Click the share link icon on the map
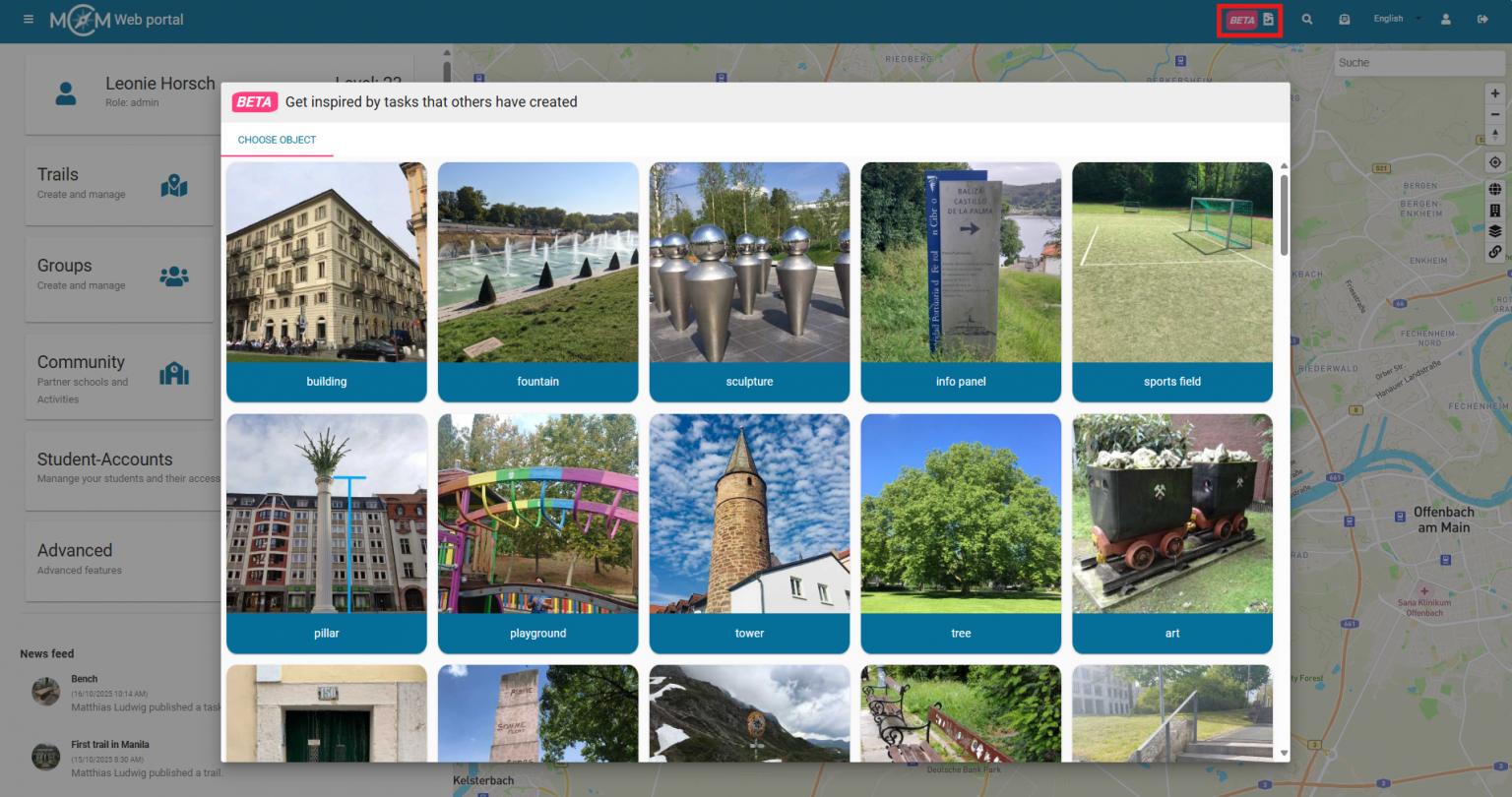 (1495, 252)
